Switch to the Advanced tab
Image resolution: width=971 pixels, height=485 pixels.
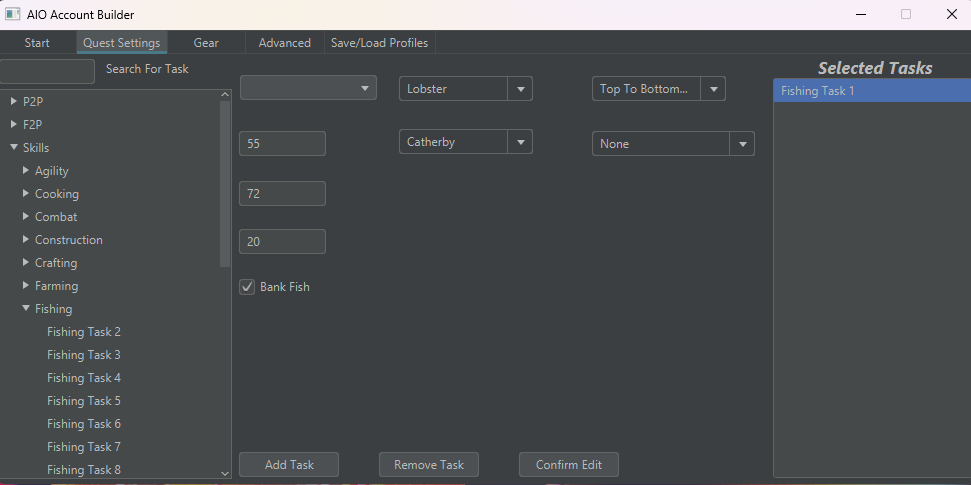pos(284,43)
